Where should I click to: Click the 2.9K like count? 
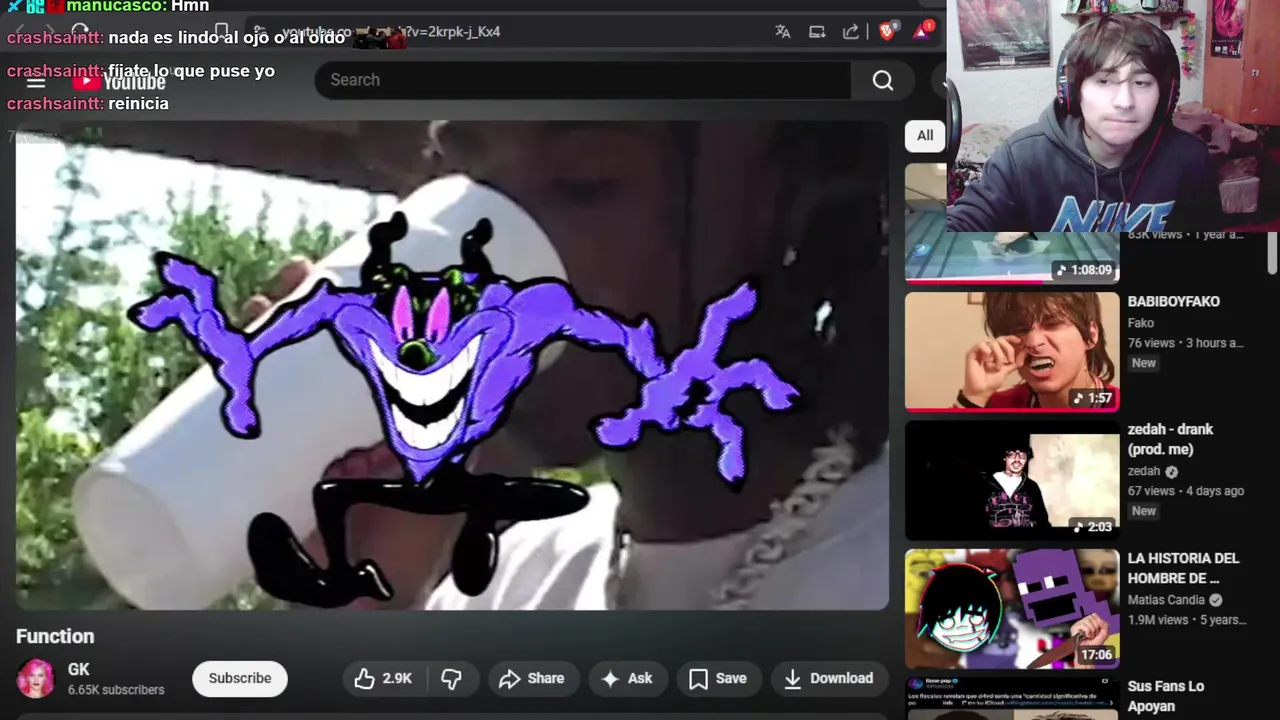(x=397, y=679)
